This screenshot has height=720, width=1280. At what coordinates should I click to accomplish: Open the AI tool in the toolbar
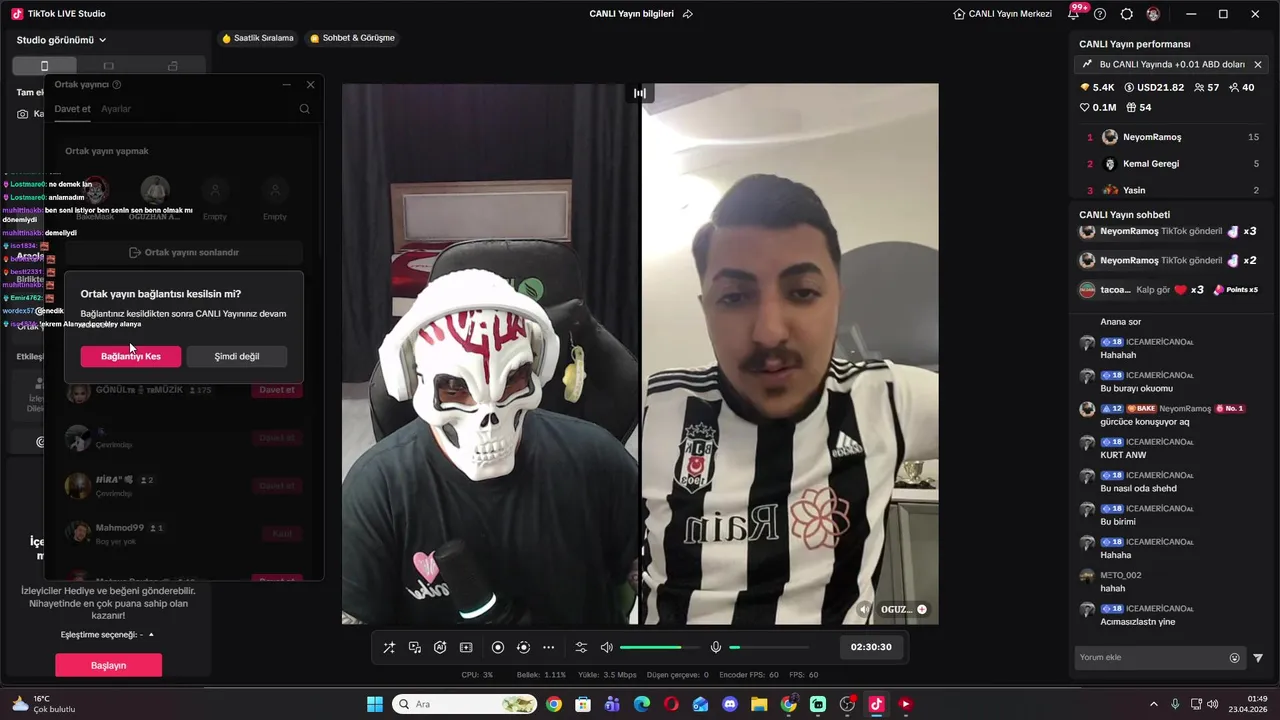(x=440, y=647)
